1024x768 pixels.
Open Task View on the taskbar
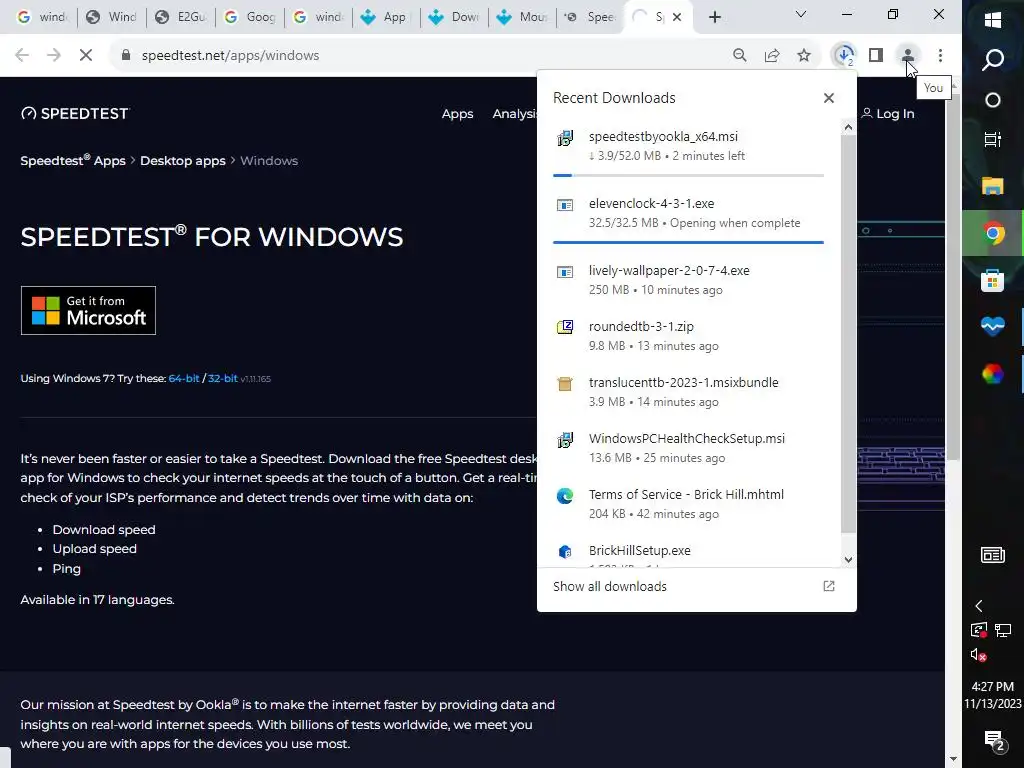point(993,139)
